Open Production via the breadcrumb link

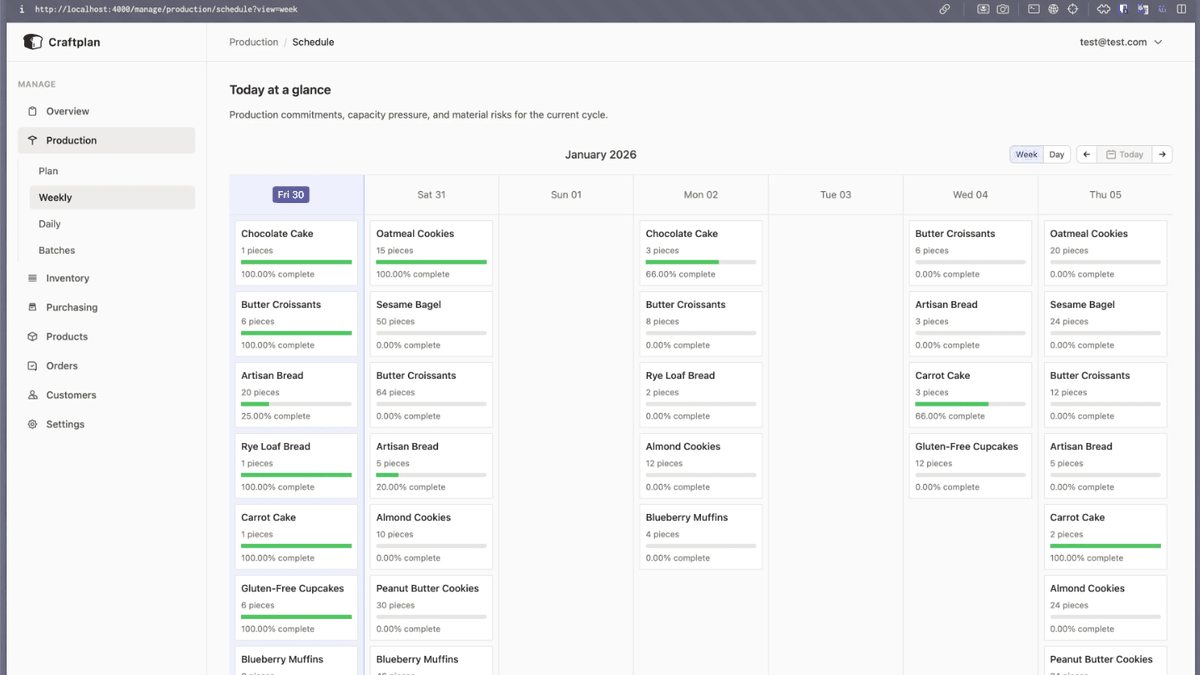(x=253, y=42)
